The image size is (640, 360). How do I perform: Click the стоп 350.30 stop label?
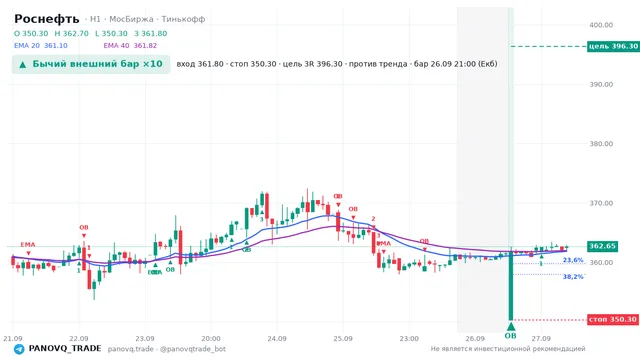click(x=613, y=319)
